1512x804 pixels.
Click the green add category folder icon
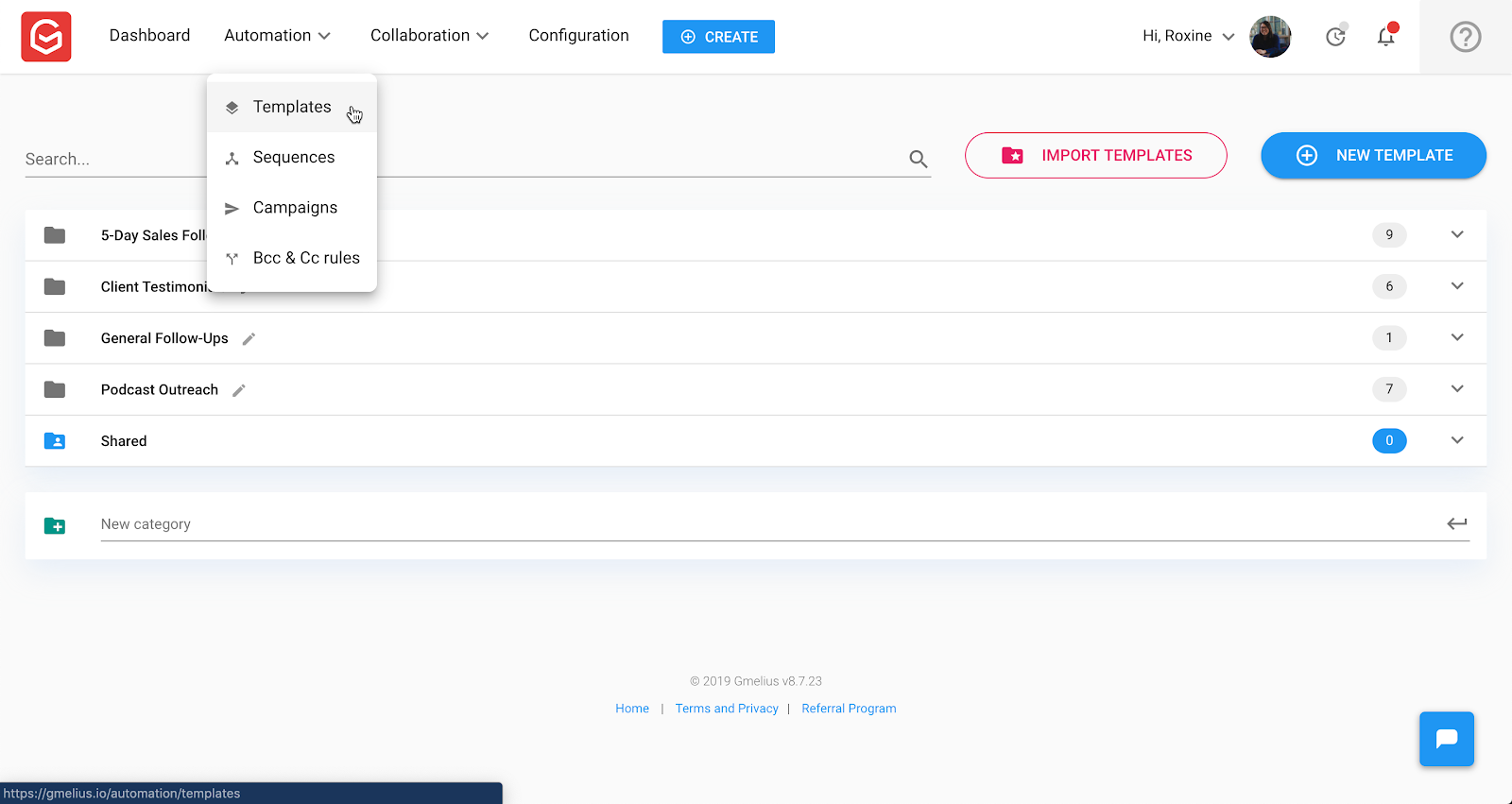click(x=55, y=525)
